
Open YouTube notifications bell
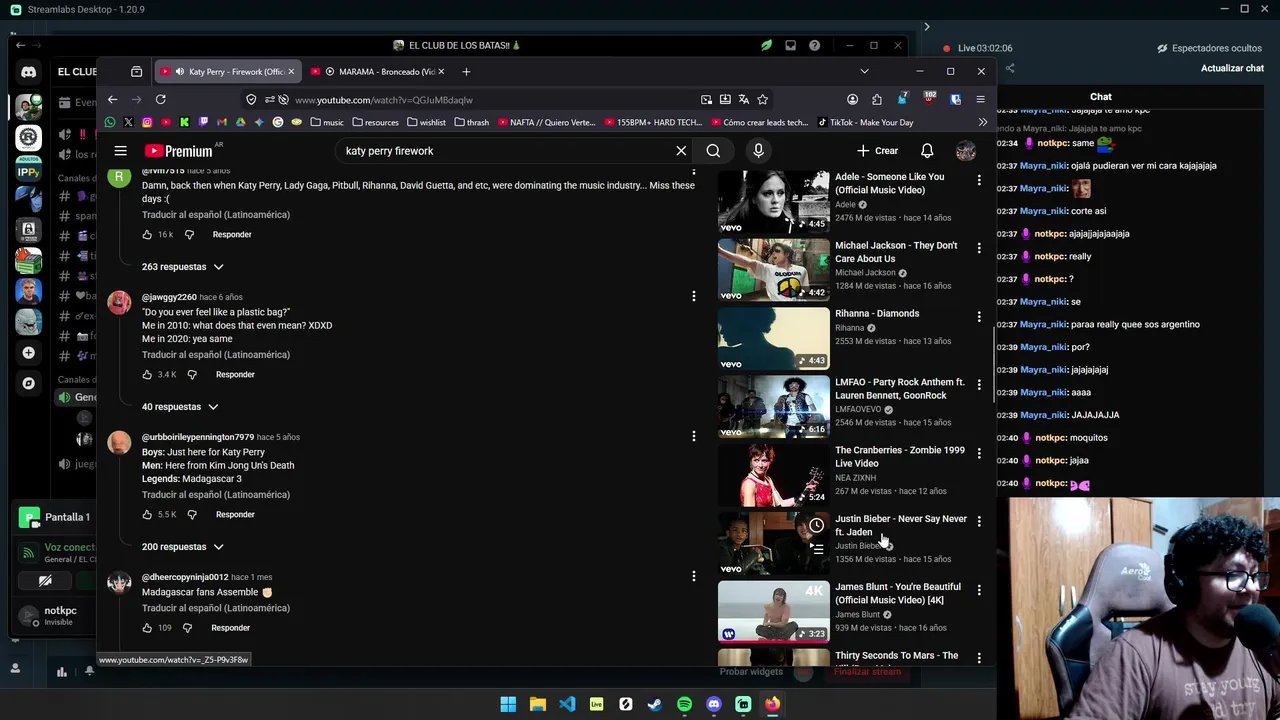(x=927, y=151)
